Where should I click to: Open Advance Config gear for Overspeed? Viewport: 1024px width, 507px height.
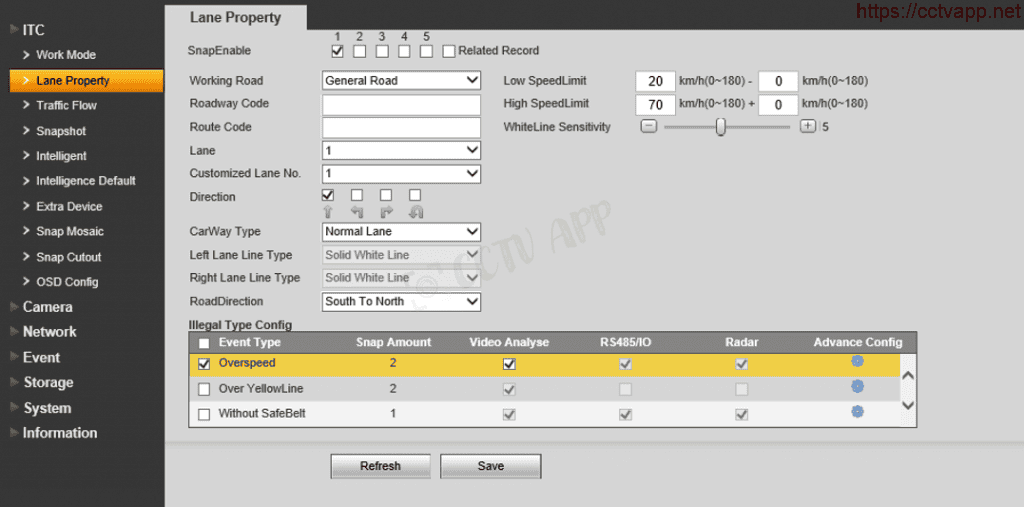pyautogui.click(x=857, y=361)
